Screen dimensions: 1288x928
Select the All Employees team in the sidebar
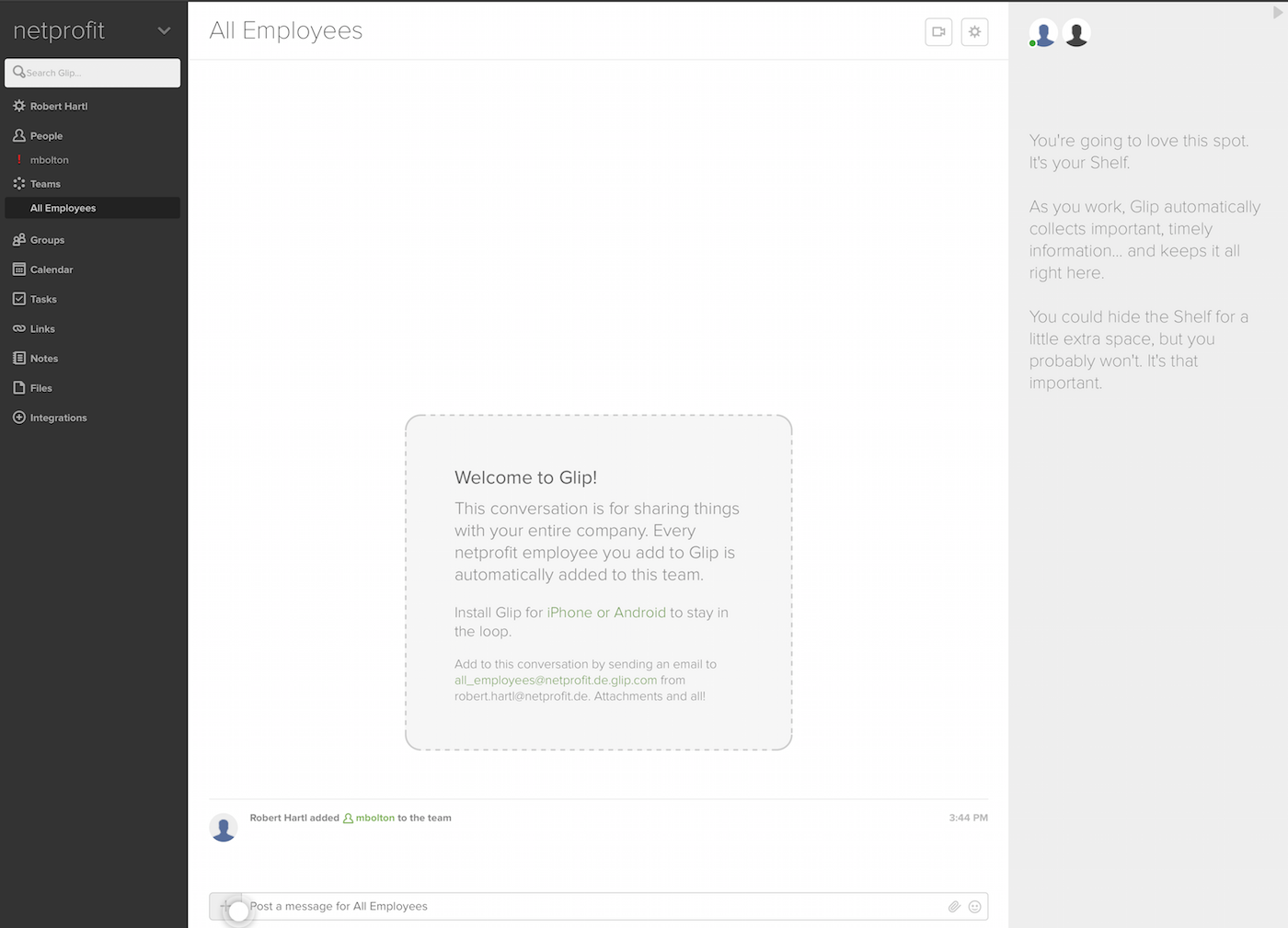[x=92, y=208]
